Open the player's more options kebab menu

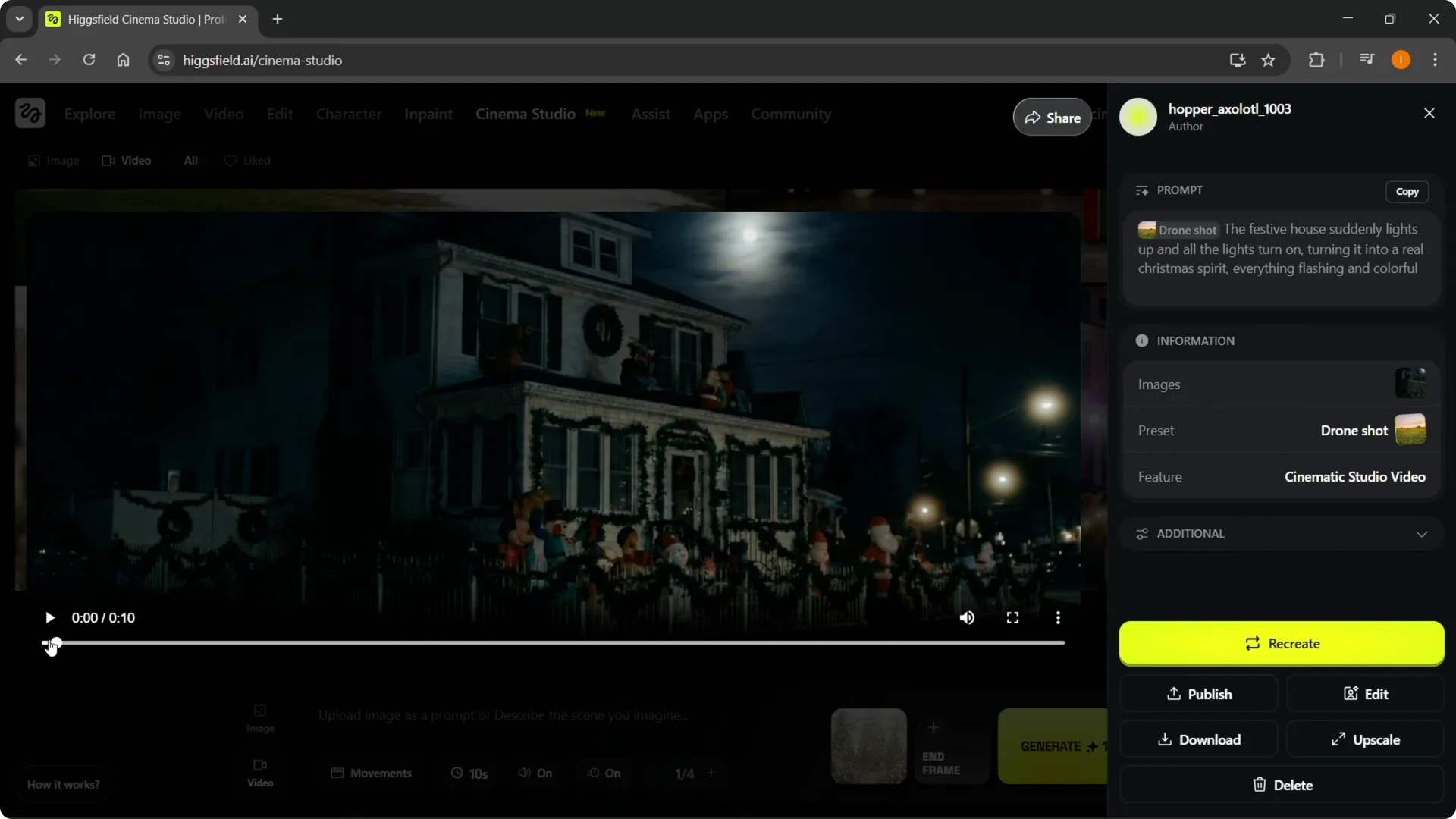(x=1058, y=617)
